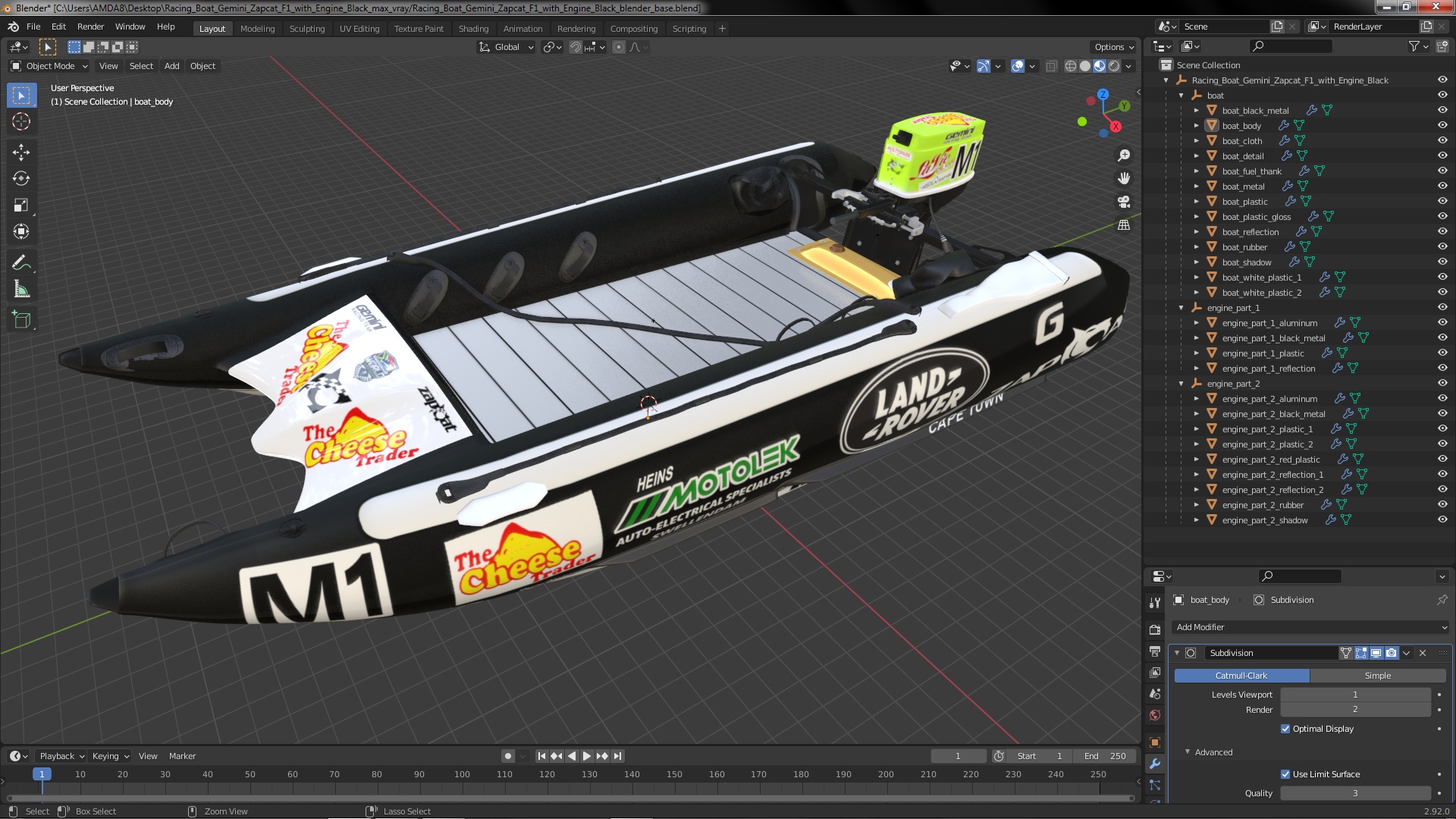1456x819 pixels.
Task: Select the Rotate tool
Action: tap(21, 179)
